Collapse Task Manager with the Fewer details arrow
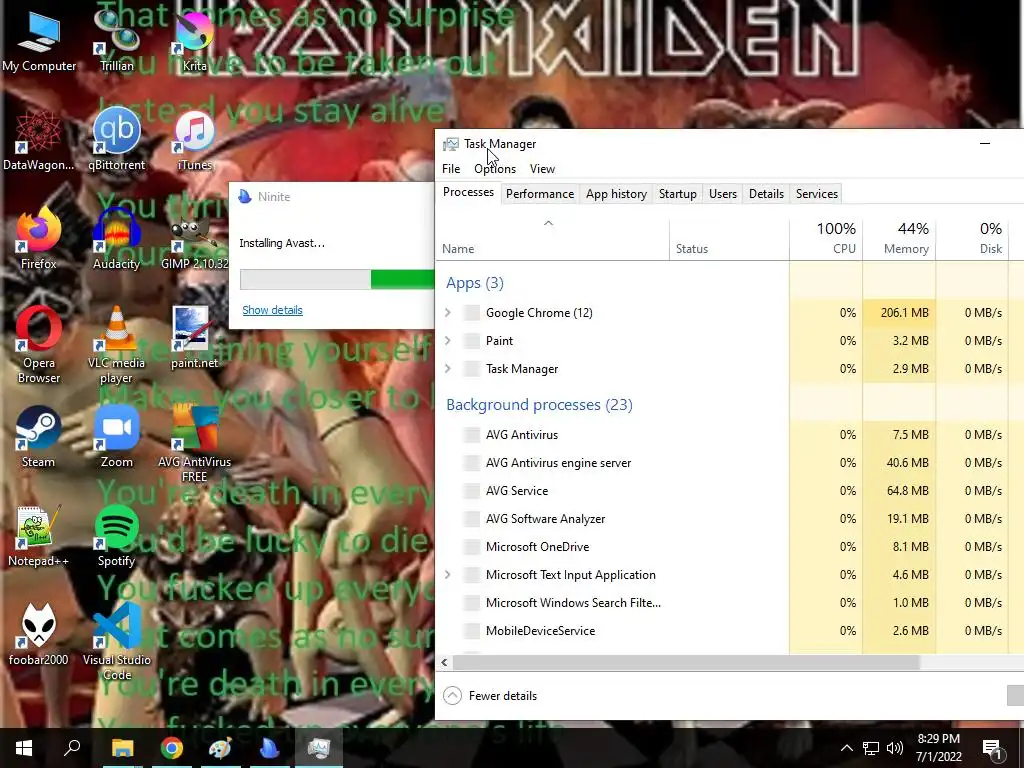Image resolution: width=1024 pixels, height=768 pixels. coord(453,696)
